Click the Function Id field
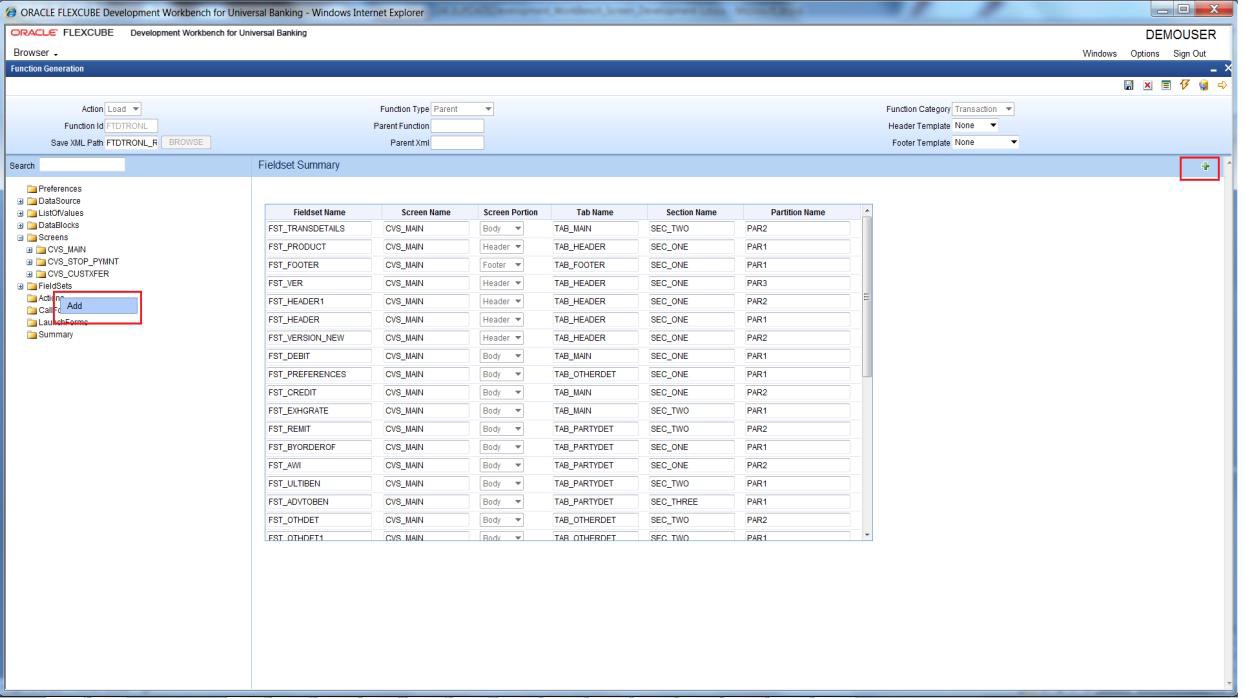This screenshot has width=1243, height=699. [x=131, y=125]
